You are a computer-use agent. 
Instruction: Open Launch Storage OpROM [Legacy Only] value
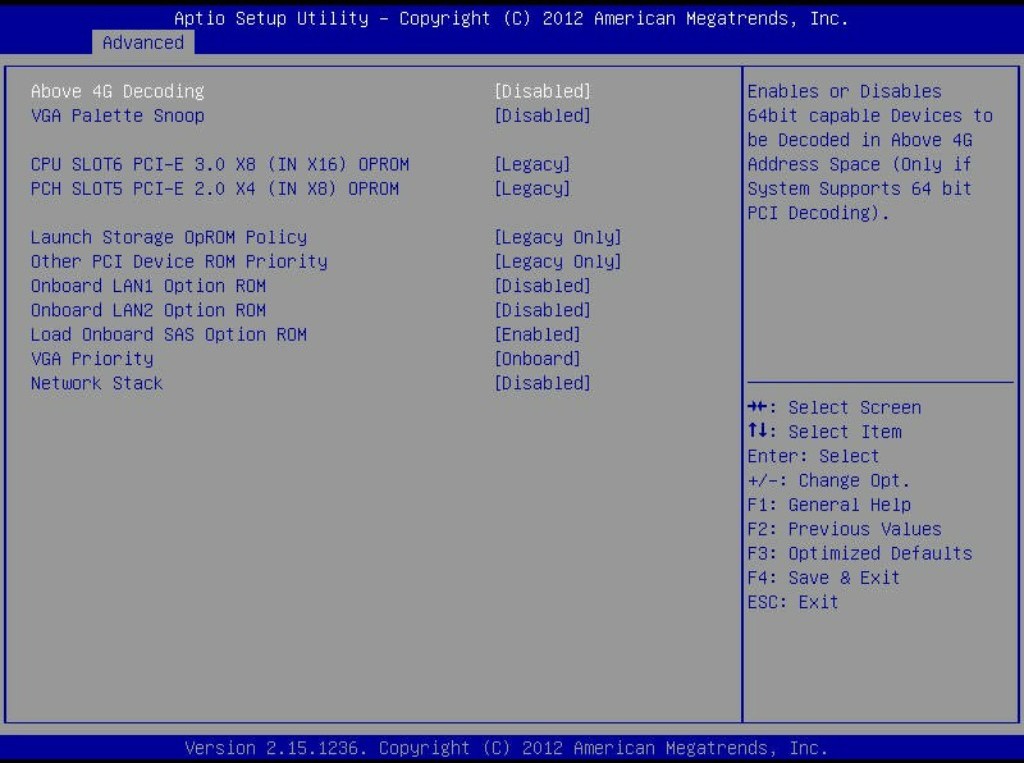tap(558, 237)
